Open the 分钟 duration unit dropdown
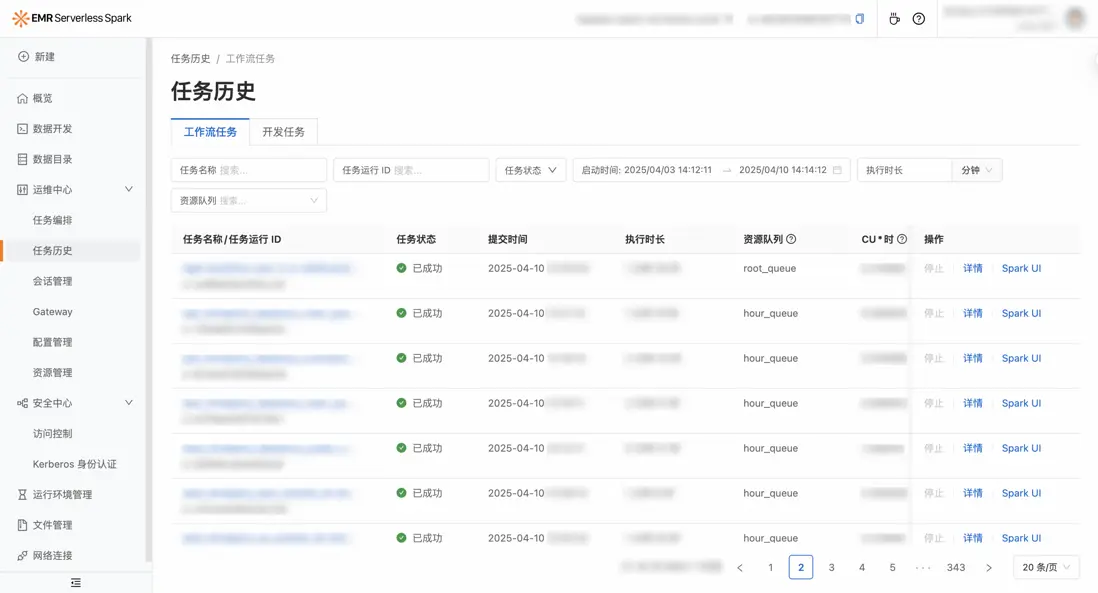Viewport: 1098px width, 593px height. (x=977, y=170)
